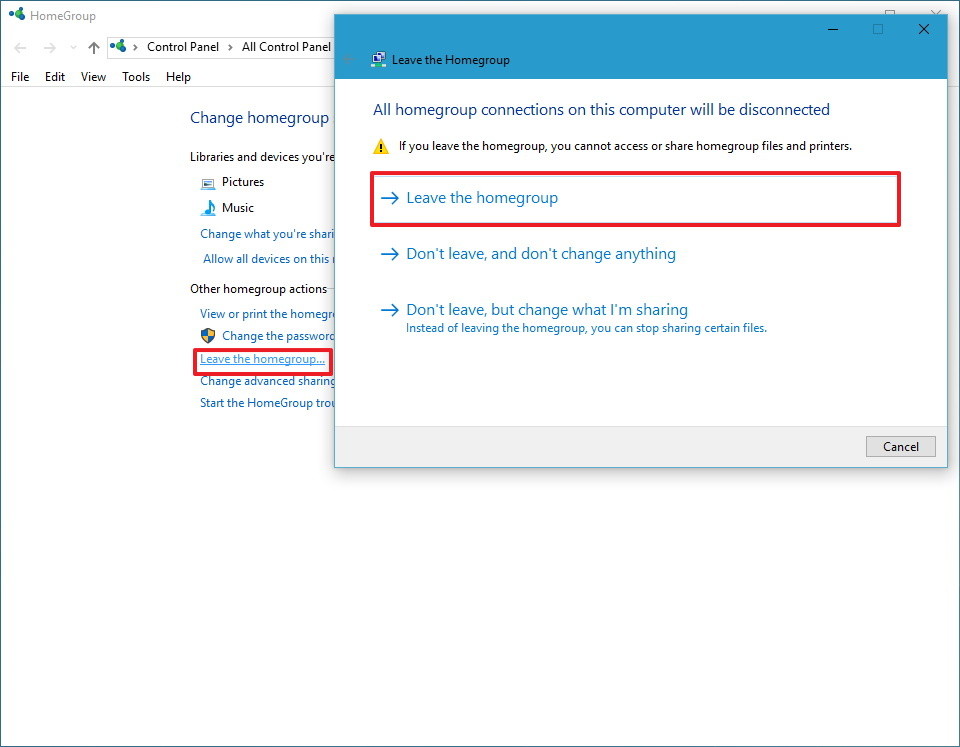
Task: Select the Music library icon
Action: click(x=208, y=208)
